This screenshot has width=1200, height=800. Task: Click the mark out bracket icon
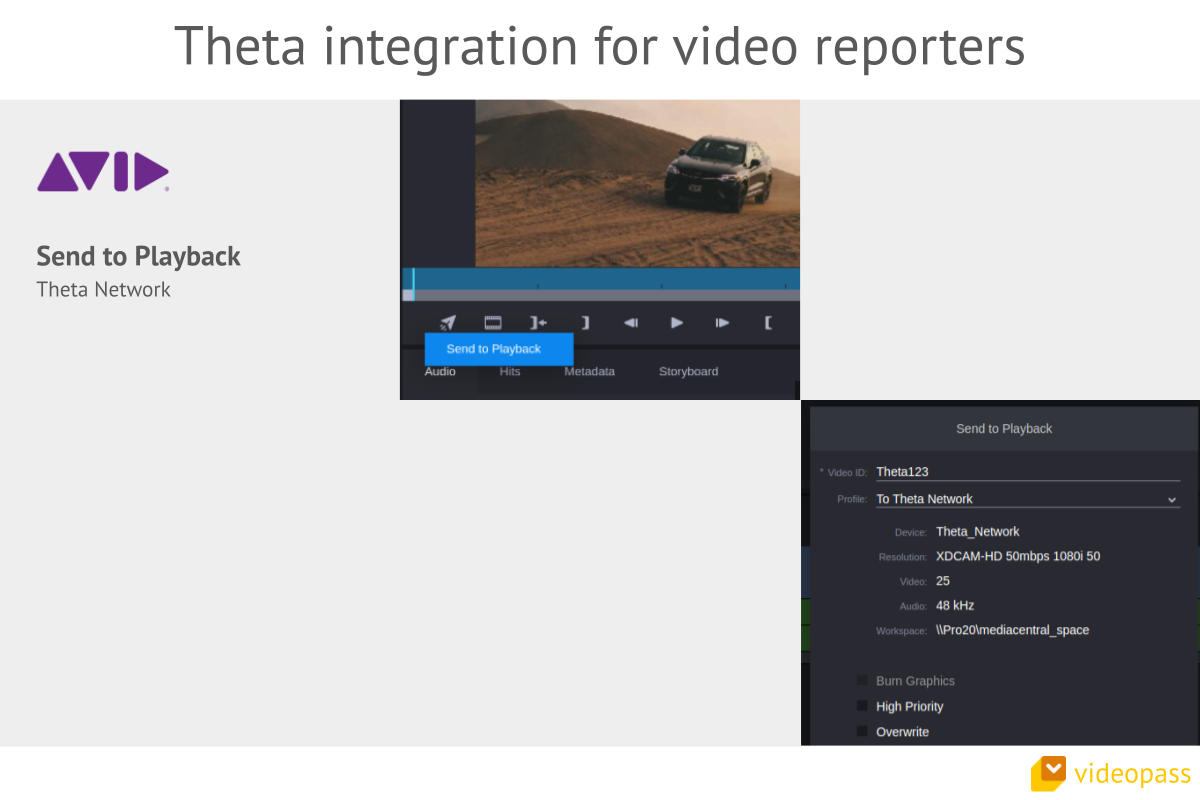click(586, 323)
